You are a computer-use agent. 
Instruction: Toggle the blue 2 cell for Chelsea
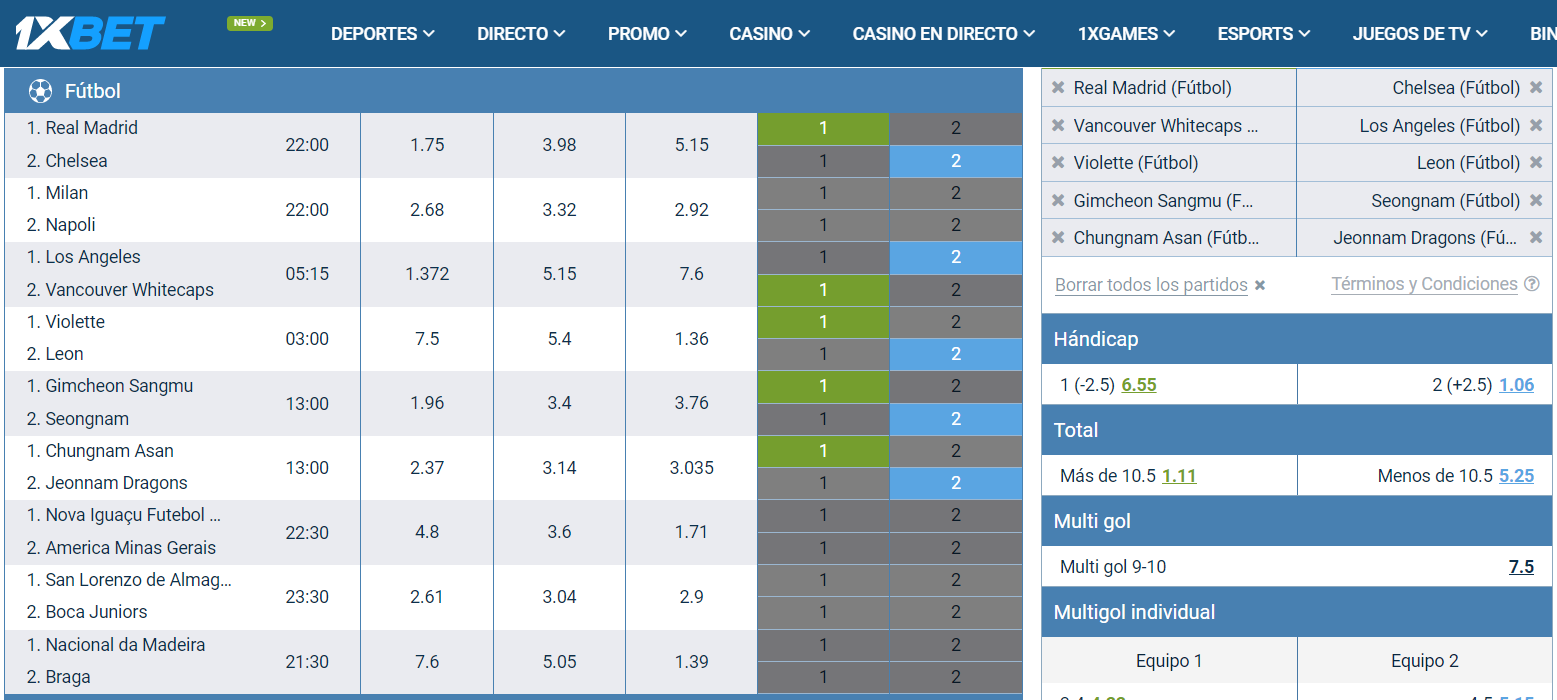[x=956, y=161]
